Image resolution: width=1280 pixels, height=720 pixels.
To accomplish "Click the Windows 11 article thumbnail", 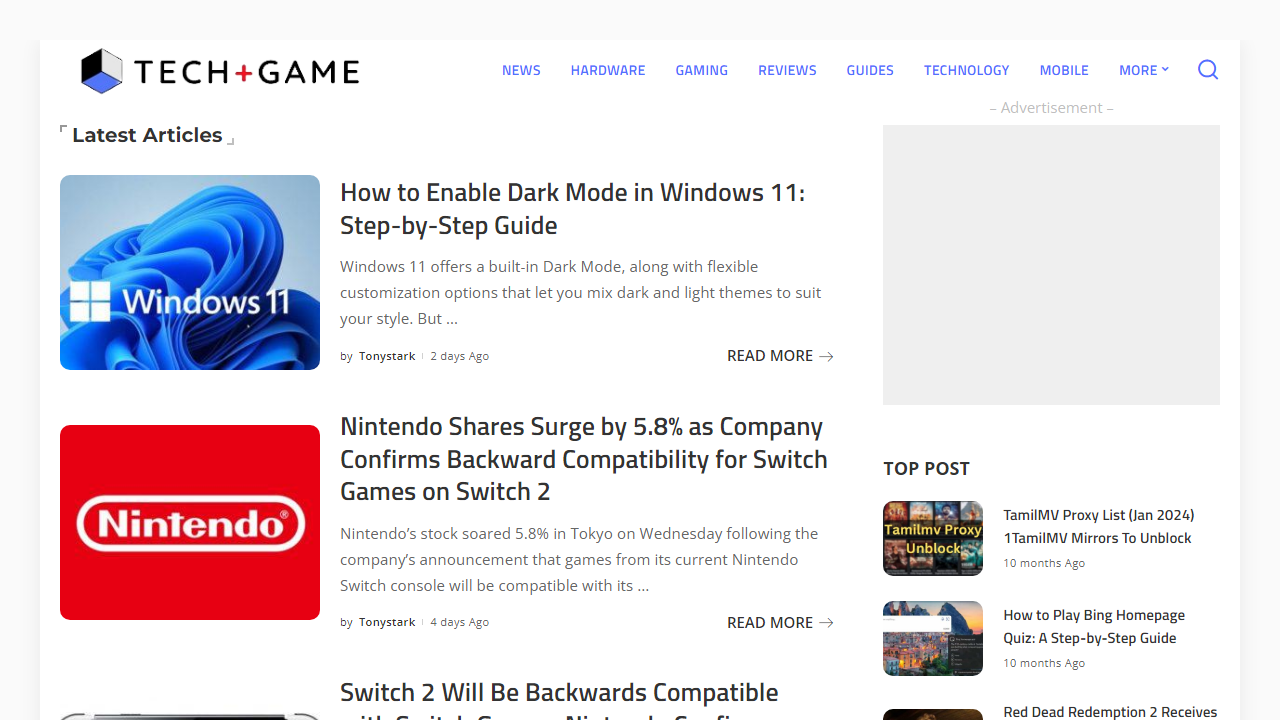I will 189,272.
